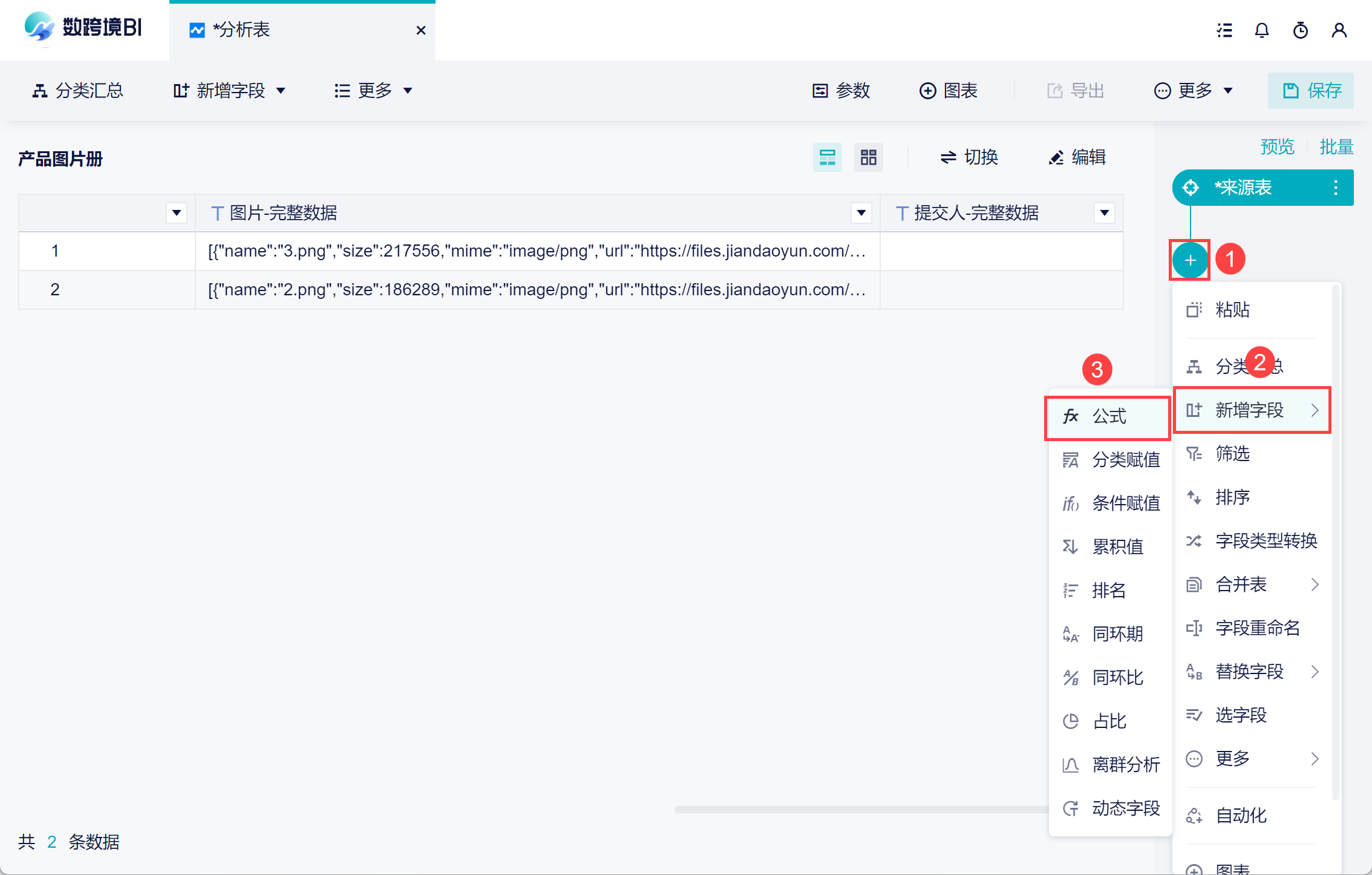Image resolution: width=1372 pixels, height=875 pixels.
Task: Close the 分析表 tab
Action: tap(421, 30)
